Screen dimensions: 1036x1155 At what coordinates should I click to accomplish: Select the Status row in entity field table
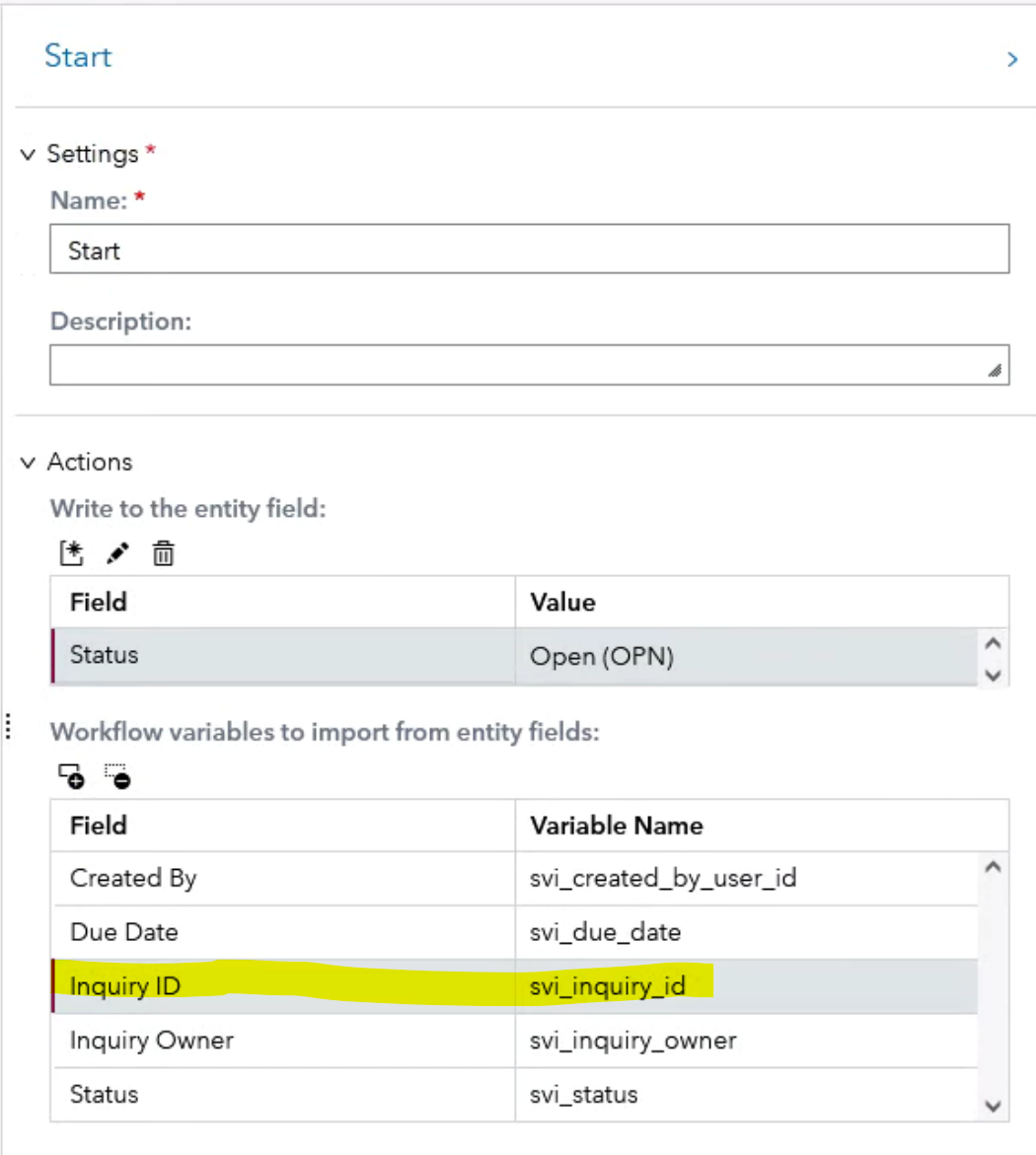pyautogui.click(x=282, y=655)
